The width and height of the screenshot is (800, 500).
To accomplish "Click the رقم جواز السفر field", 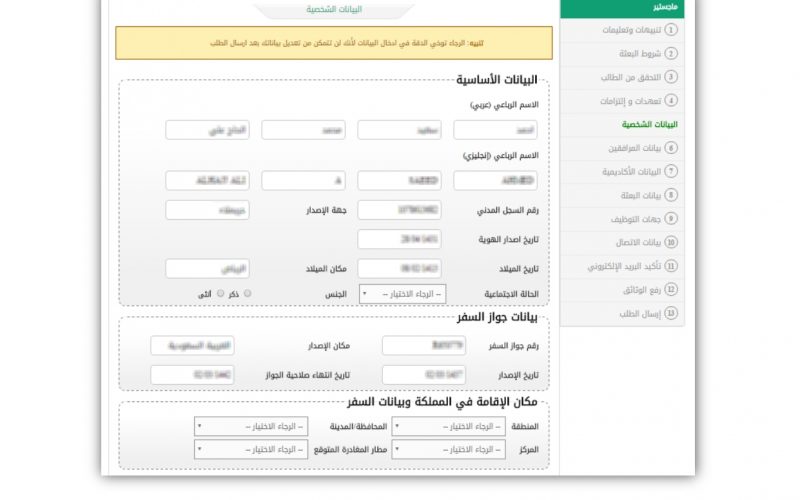I will 424,345.
